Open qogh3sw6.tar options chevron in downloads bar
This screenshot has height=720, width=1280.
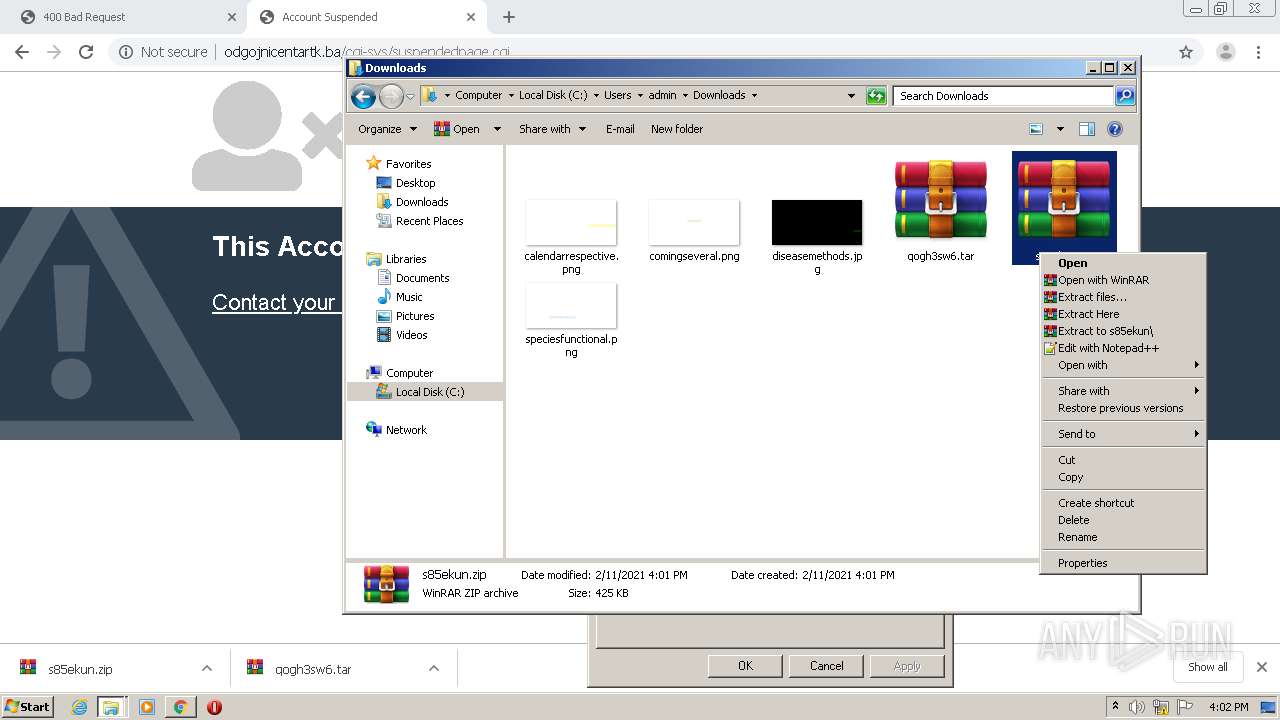(x=434, y=669)
